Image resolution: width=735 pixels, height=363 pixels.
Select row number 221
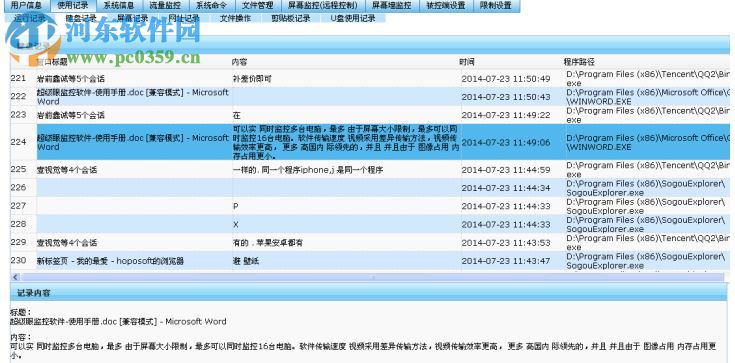(370, 78)
